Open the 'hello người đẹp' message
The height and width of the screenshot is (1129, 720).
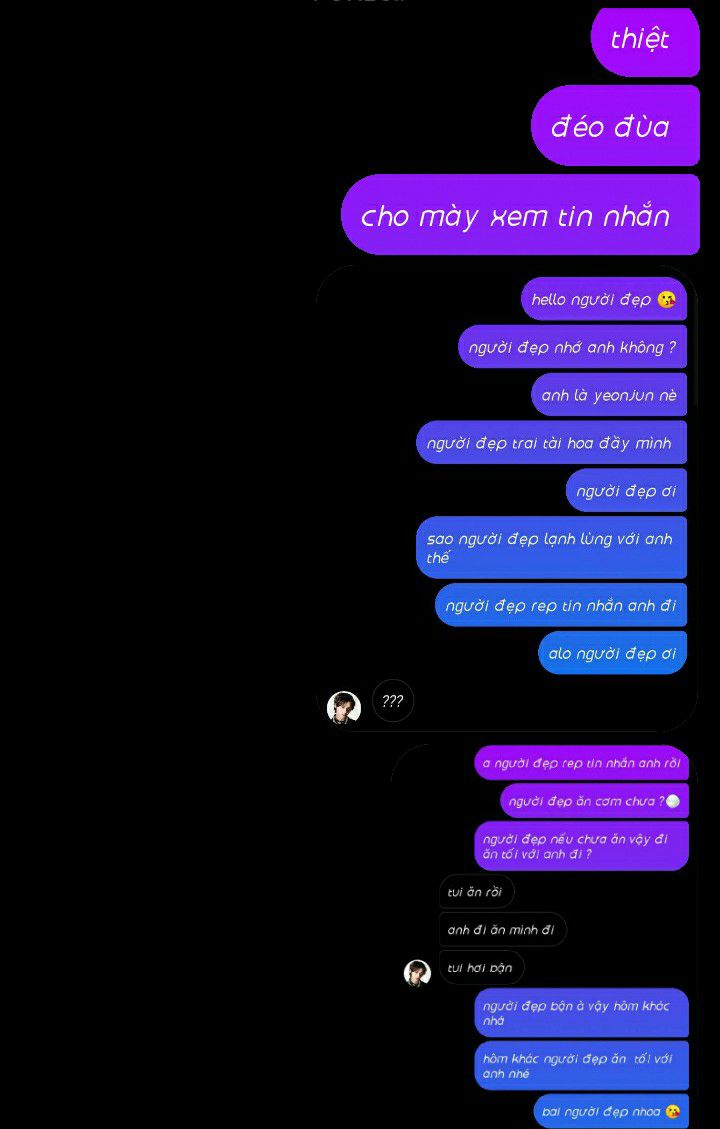pos(603,299)
